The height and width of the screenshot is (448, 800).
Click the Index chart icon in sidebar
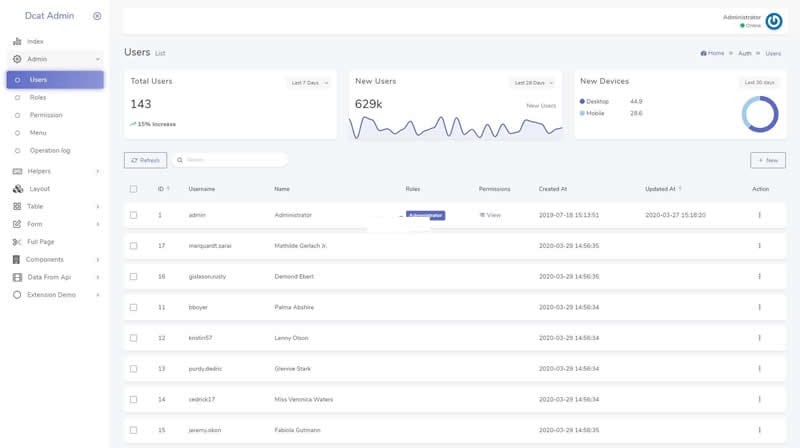[17, 41]
